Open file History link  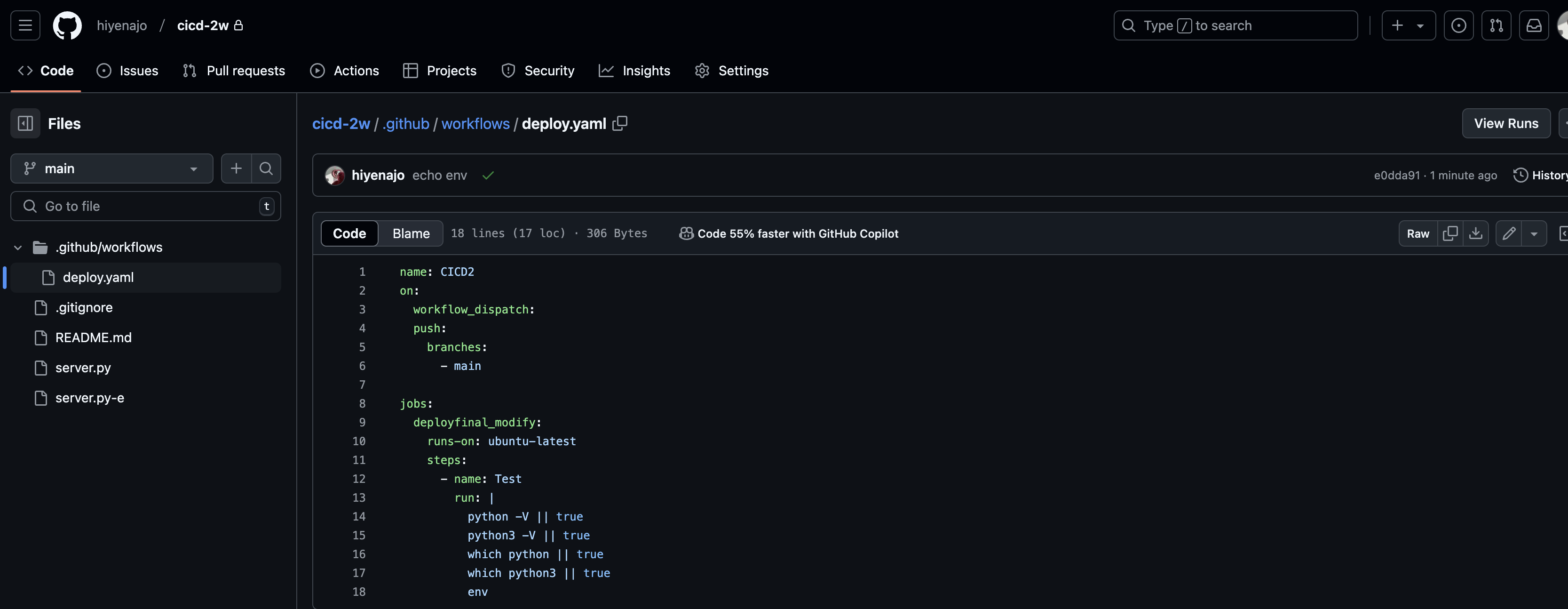(x=1540, y=176)
